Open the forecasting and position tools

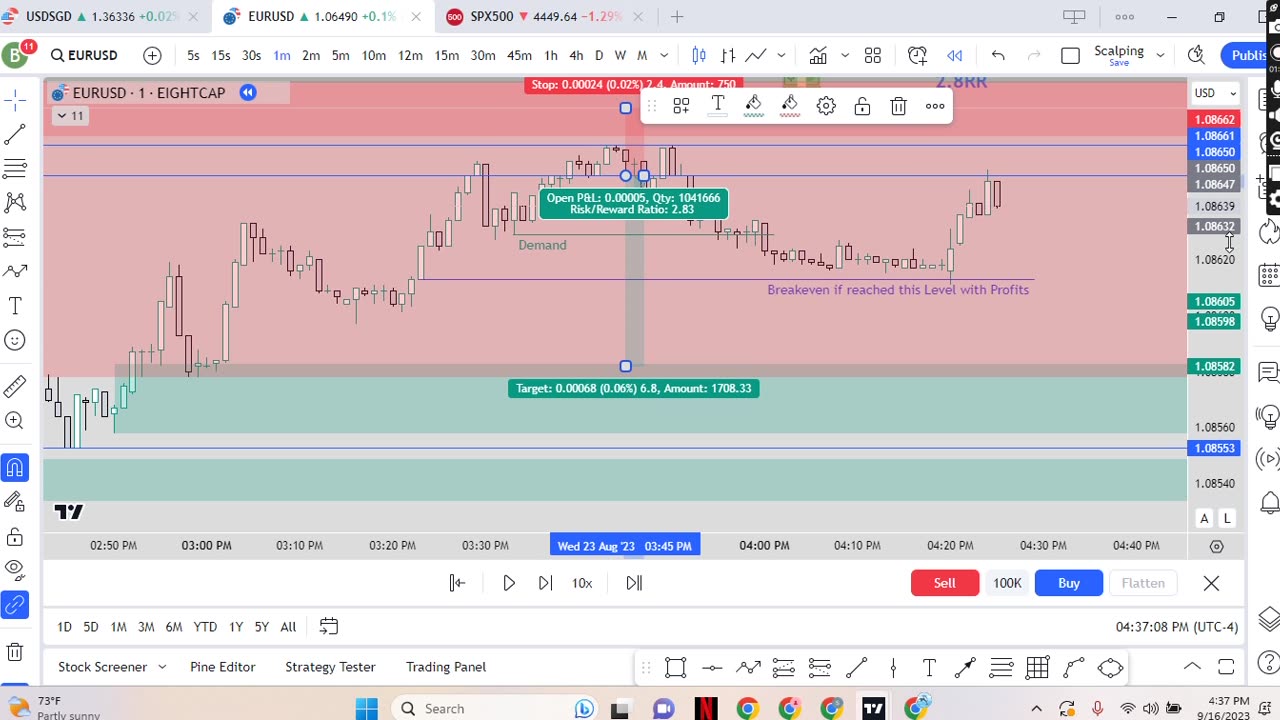[15, 237]
